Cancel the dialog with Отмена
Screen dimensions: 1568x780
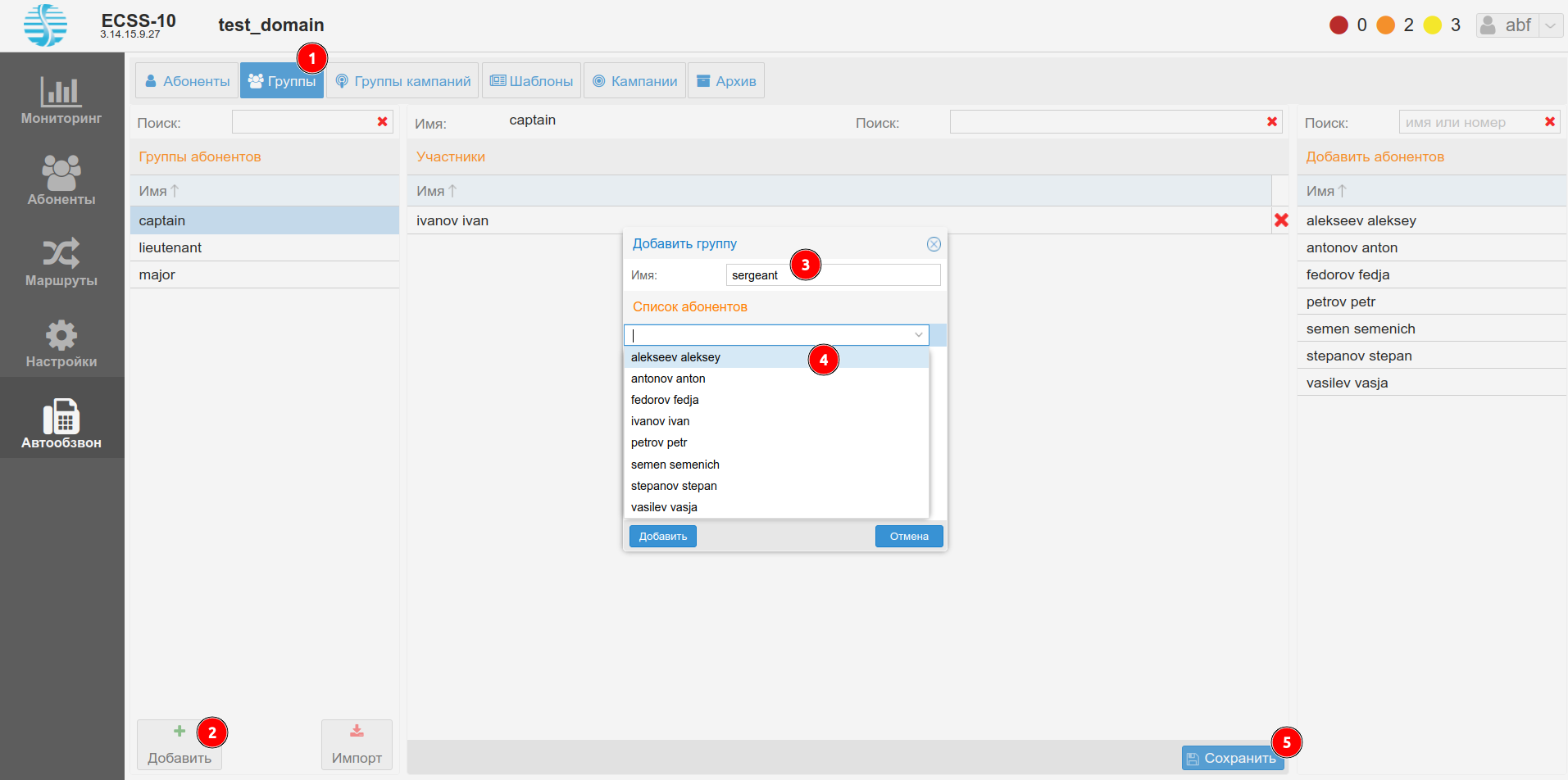click(909, 537)
